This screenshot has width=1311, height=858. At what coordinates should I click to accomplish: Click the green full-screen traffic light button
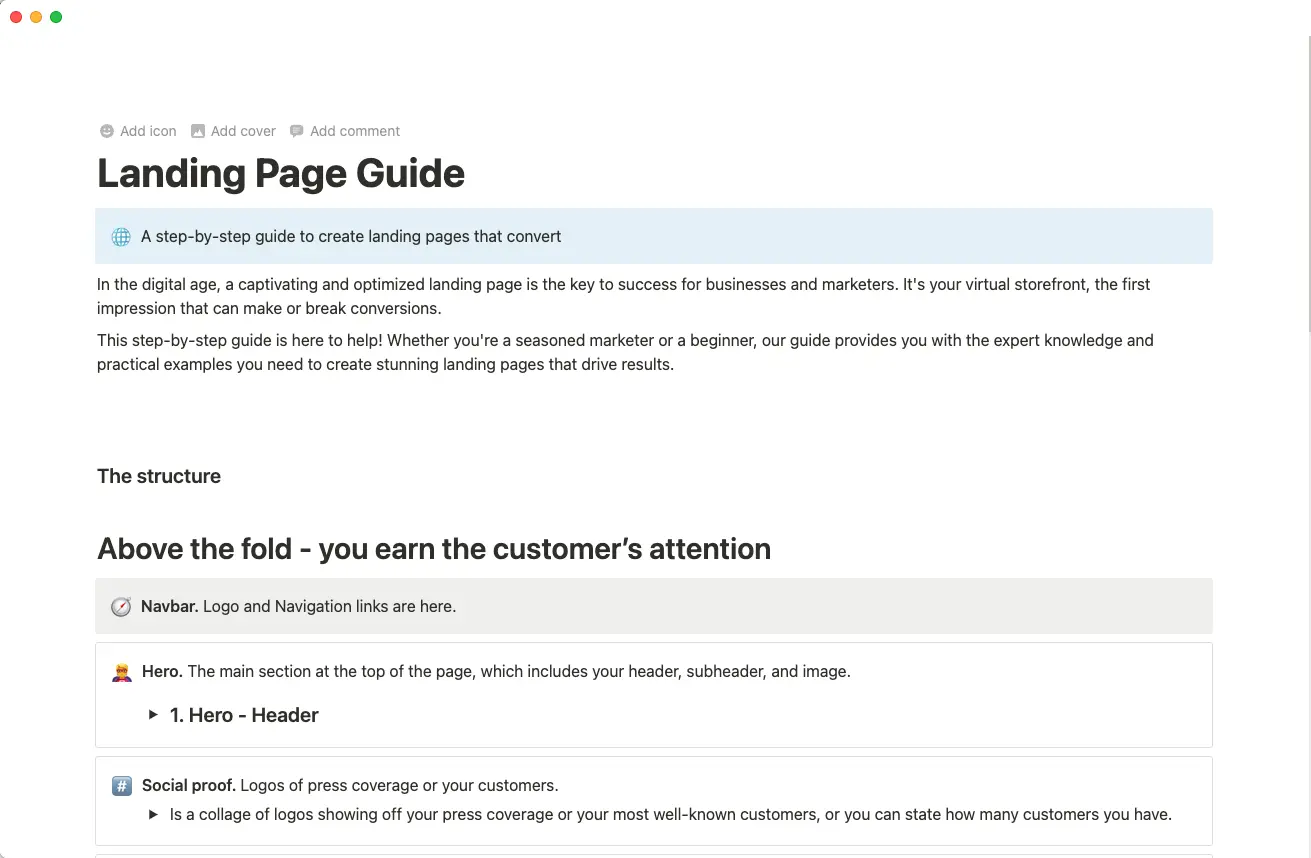click(56, 17)
